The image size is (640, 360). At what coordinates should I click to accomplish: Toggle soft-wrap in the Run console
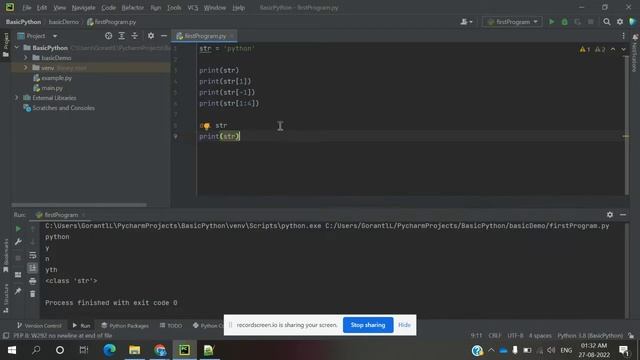pos(33,255)
